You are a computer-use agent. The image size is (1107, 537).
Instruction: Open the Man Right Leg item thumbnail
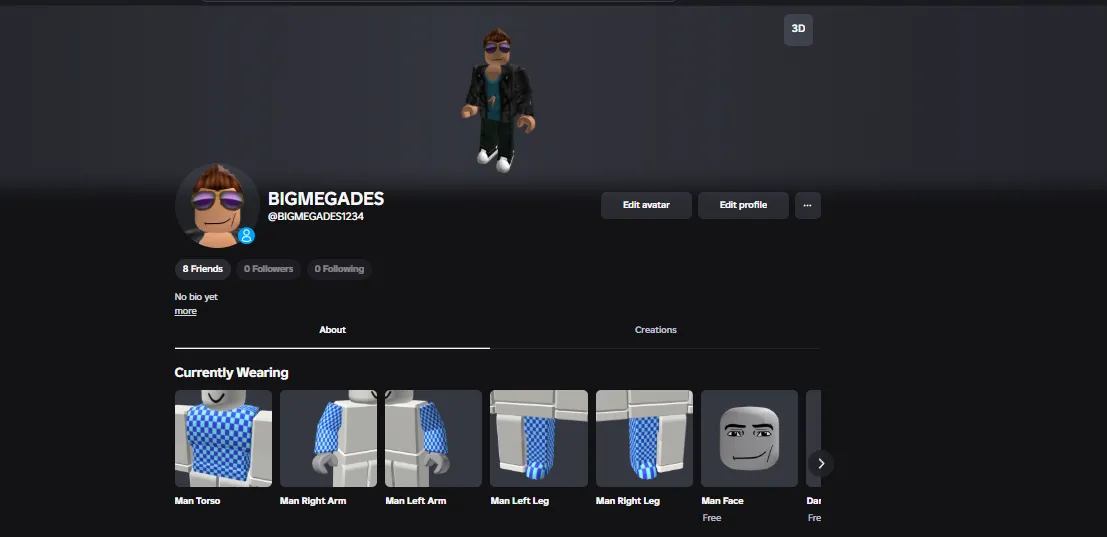coord(644,438)
